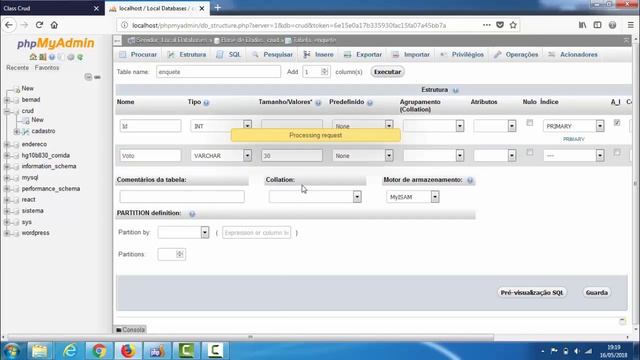This screenshot has height=360, width=640.
Task: Click the phpMyAdmin home icon
Action: click(33, 57)
